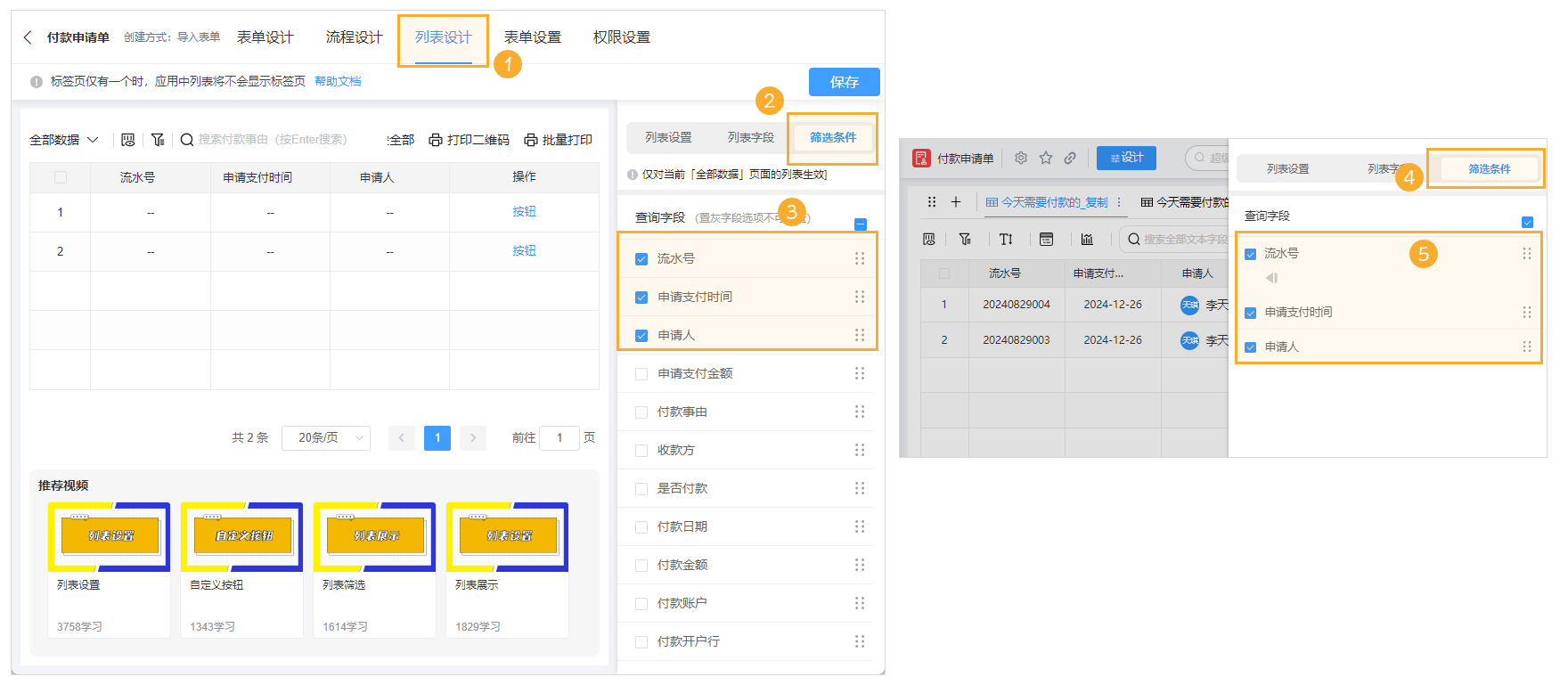1568x685 pixels.
Task: Switch to the 表单设计 tab
Action: coord(265,37)
